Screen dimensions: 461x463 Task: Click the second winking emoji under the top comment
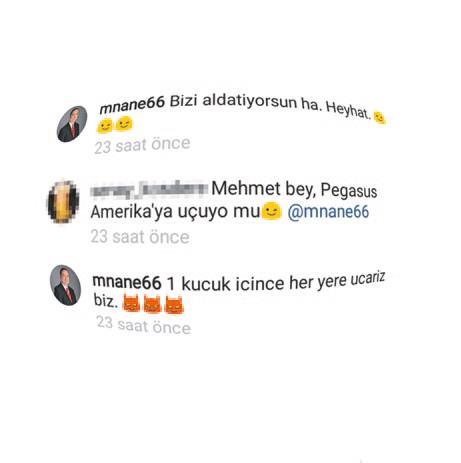point(124,123)
